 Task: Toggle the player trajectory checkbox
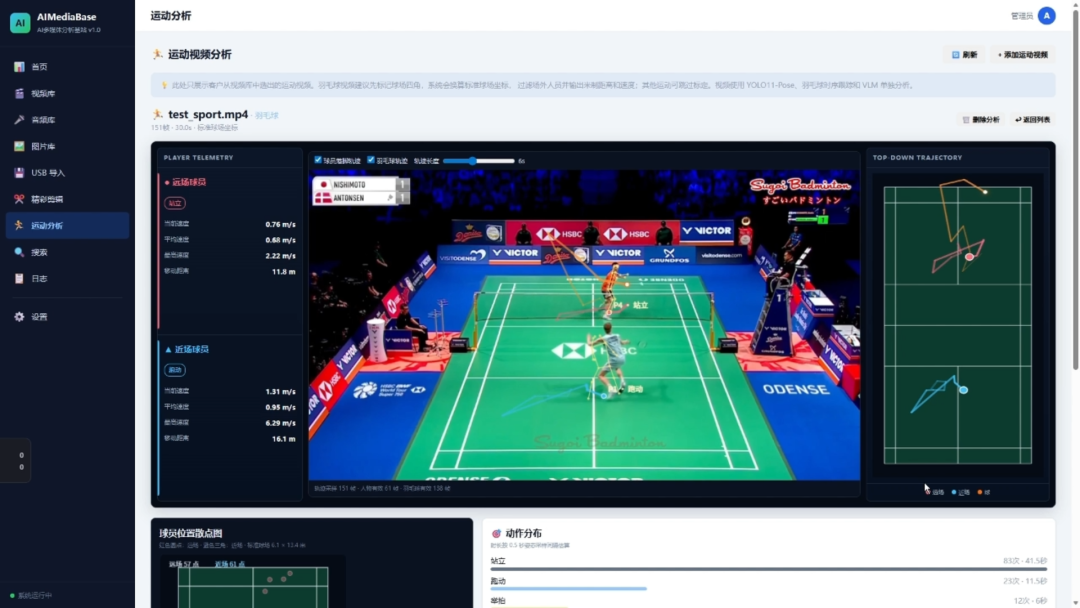318,160
